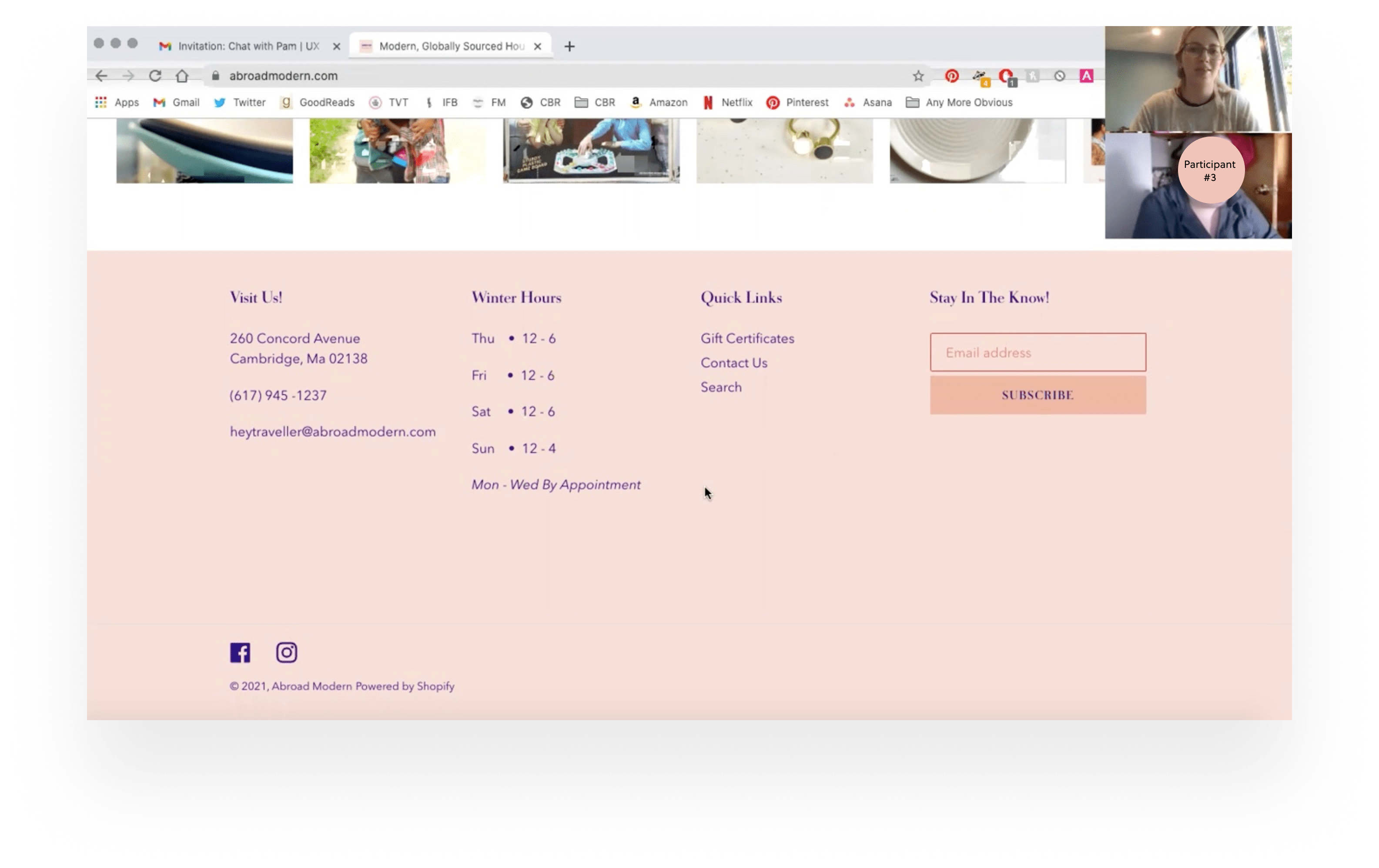This screenshot has height=868, width=1379.
Task: Open Abroad Modern's Facebook page
Action: 240,653
